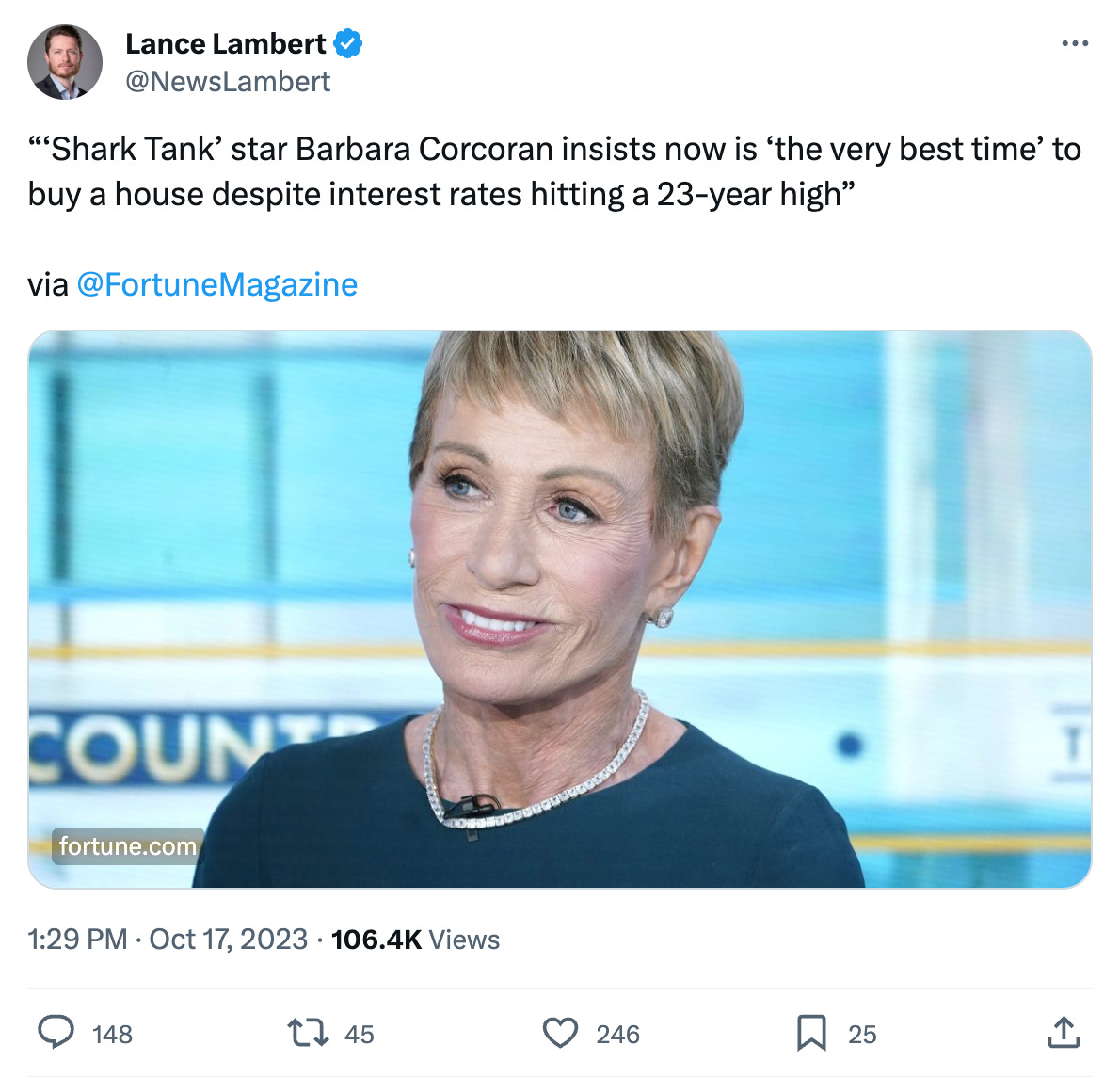Bookmark the tweet with the bookmark icon
Viewport: 1120px width, 1077px height.
[x=811, y=1033]
